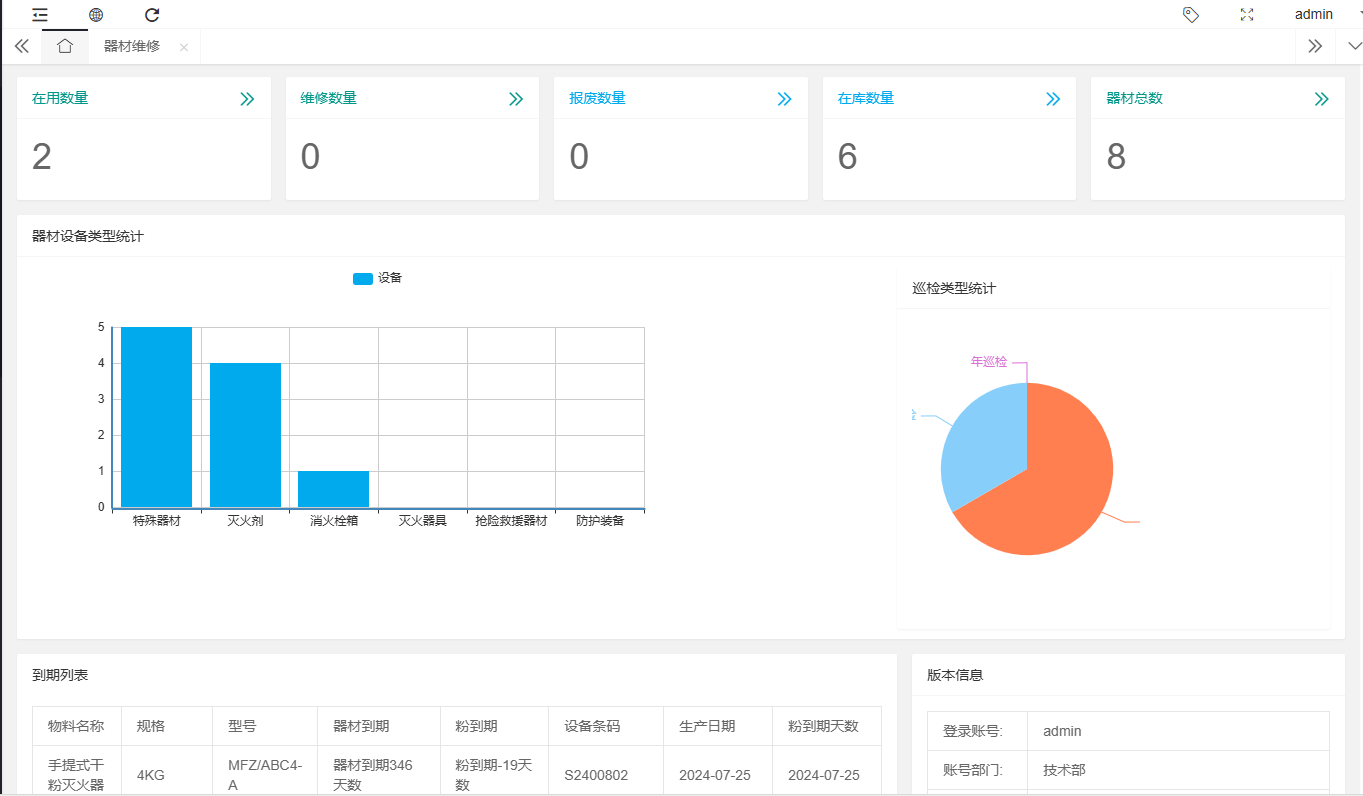The width and height of the screenshot is (1363, 796).
Task: Toggle fullscreen mode icon
Action: [1247, 15]
